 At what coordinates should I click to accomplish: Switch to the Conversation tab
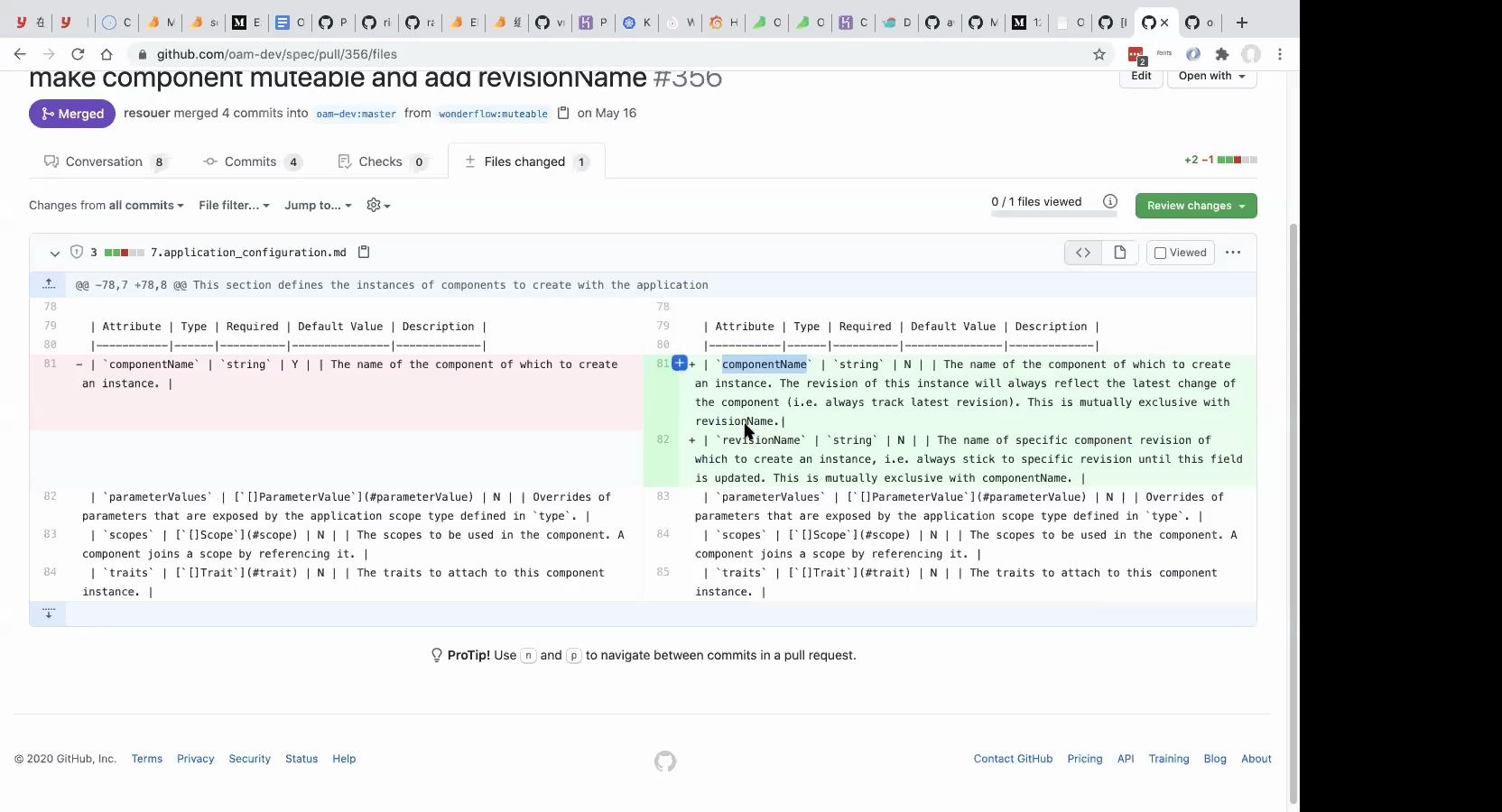click(x=104, y=161)
